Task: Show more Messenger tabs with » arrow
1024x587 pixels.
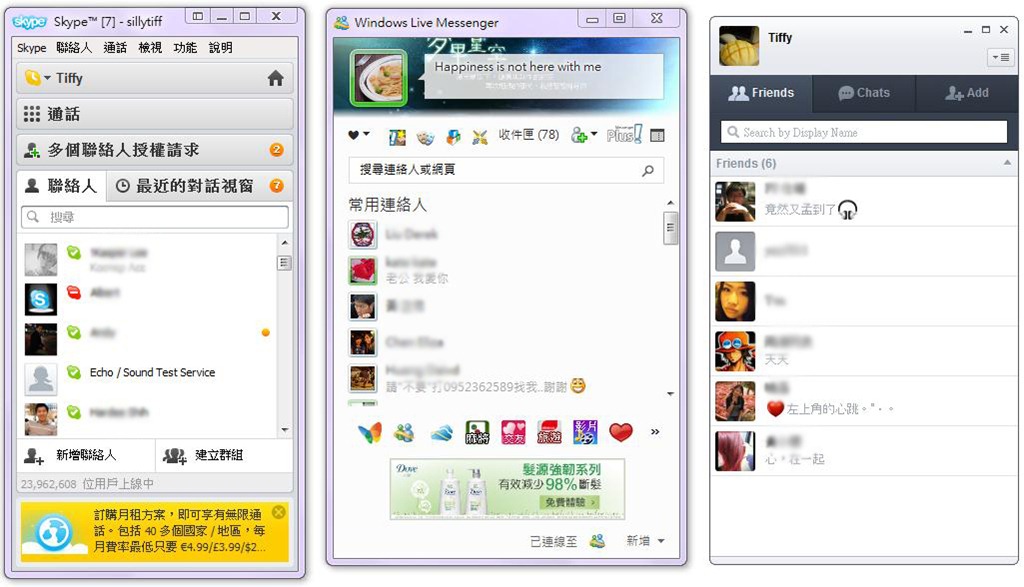Action: point(655,432)
